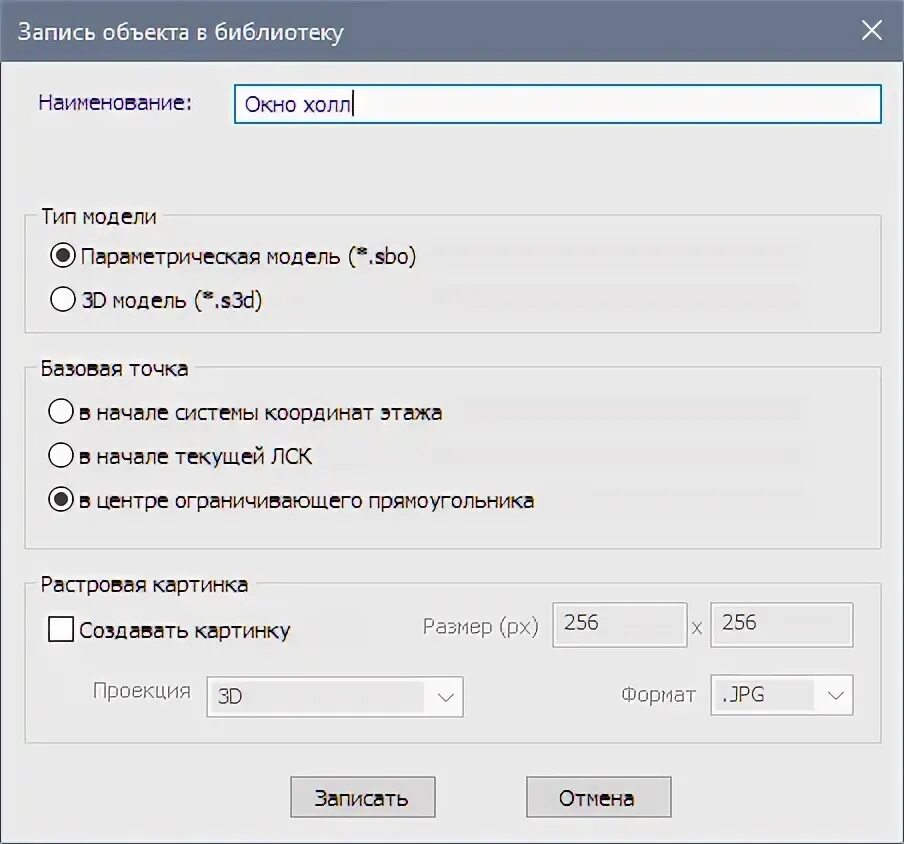Click the Размер (px) label
This screenshot has height=844, width=904.
click(x=481, y=626)
